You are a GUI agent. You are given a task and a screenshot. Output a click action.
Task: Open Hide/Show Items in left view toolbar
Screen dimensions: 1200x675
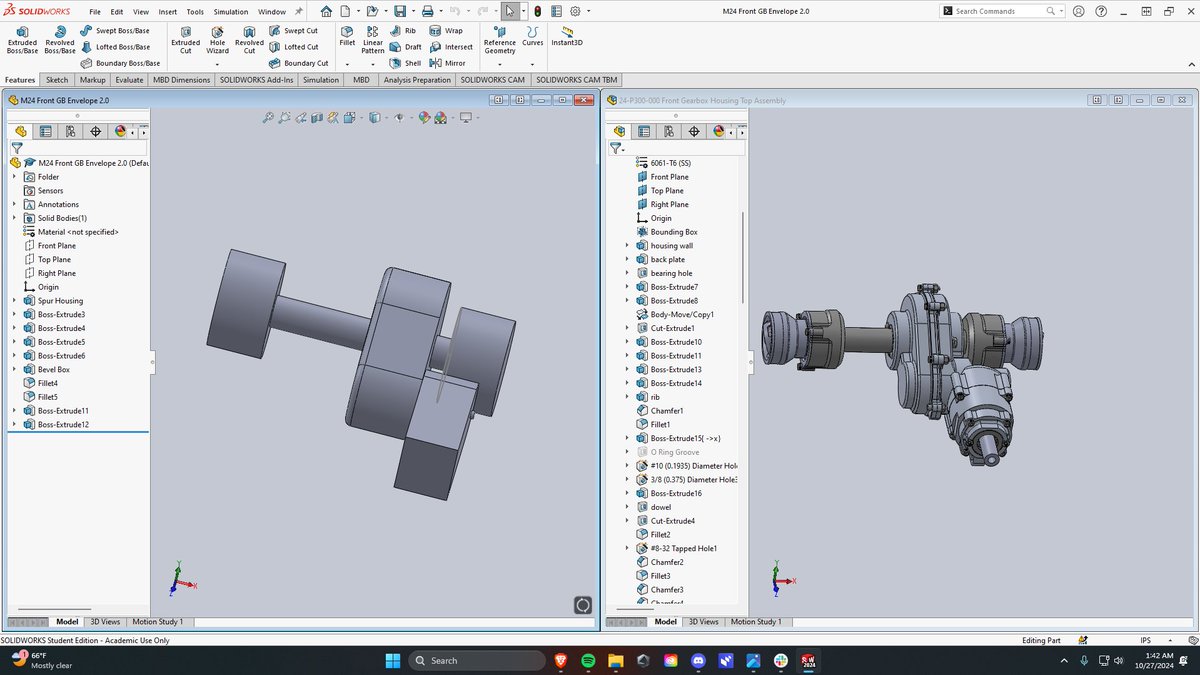coord(399,117)
